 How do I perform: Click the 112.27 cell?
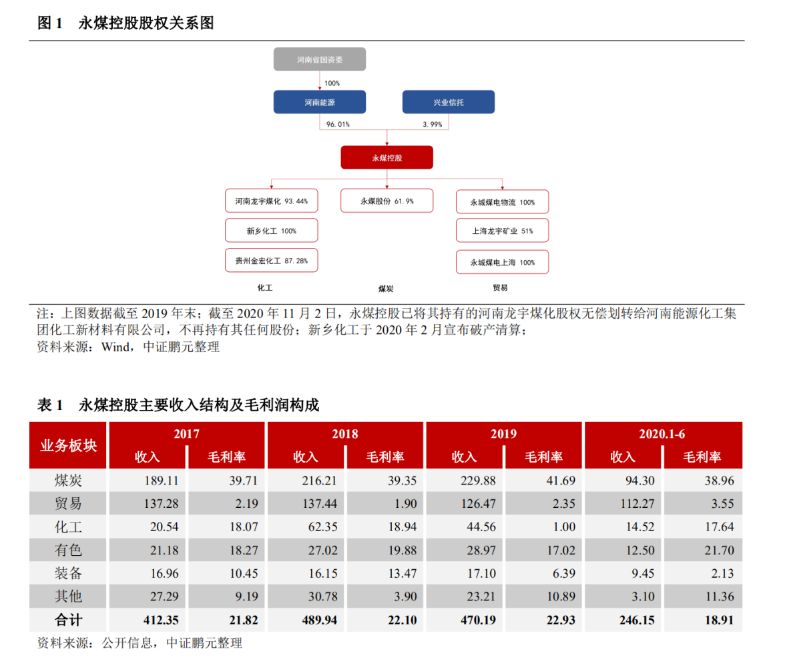click(622, 503)
